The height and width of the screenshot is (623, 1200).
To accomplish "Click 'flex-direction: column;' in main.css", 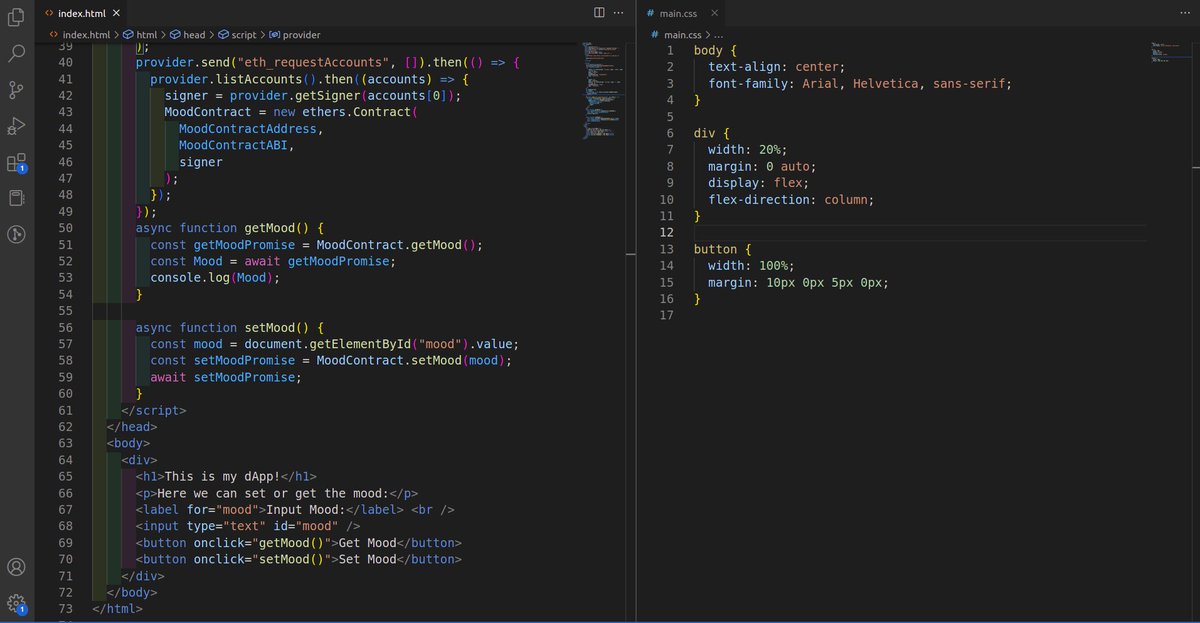I will click(791, 199).
